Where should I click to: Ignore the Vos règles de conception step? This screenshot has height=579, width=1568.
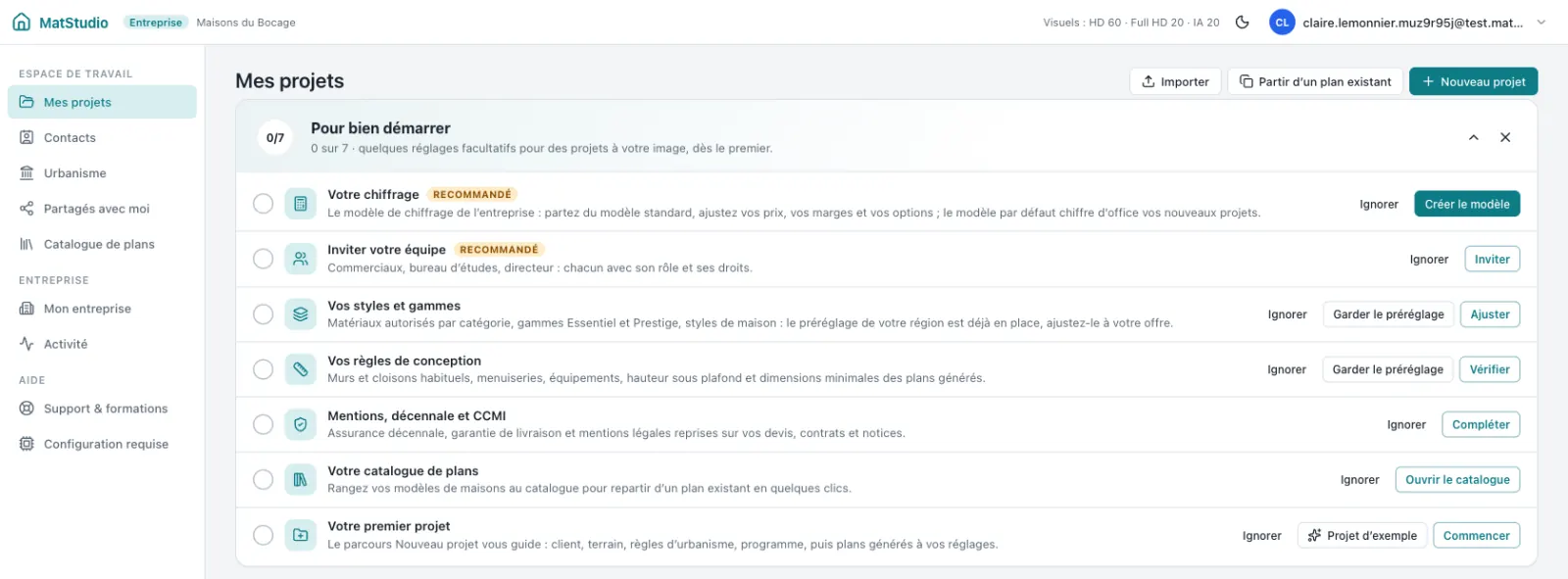click(x=1287, y=369)
